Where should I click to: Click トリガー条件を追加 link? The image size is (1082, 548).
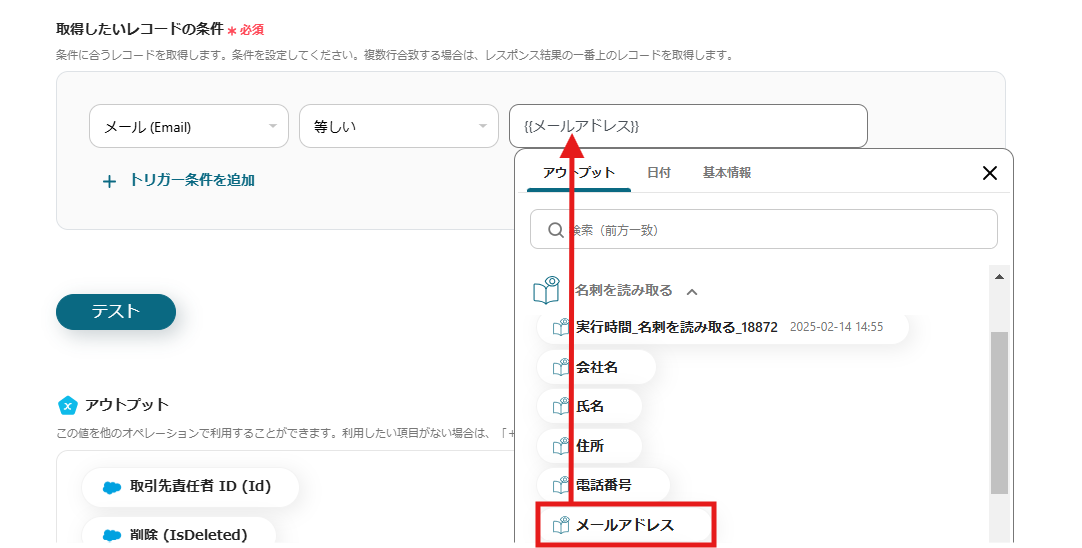coord(192,180)
